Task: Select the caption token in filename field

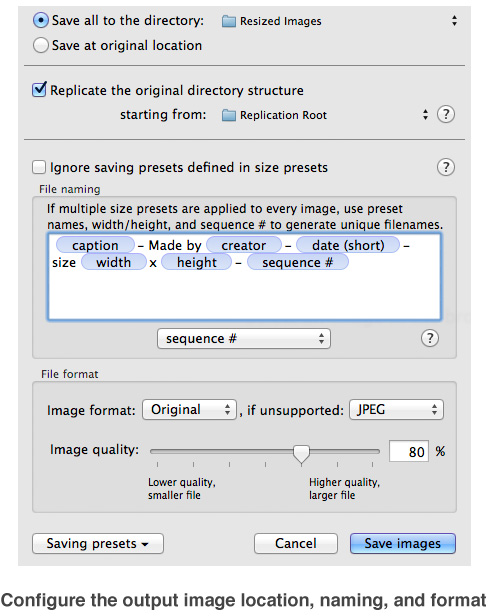Action: tap(95, 245)
